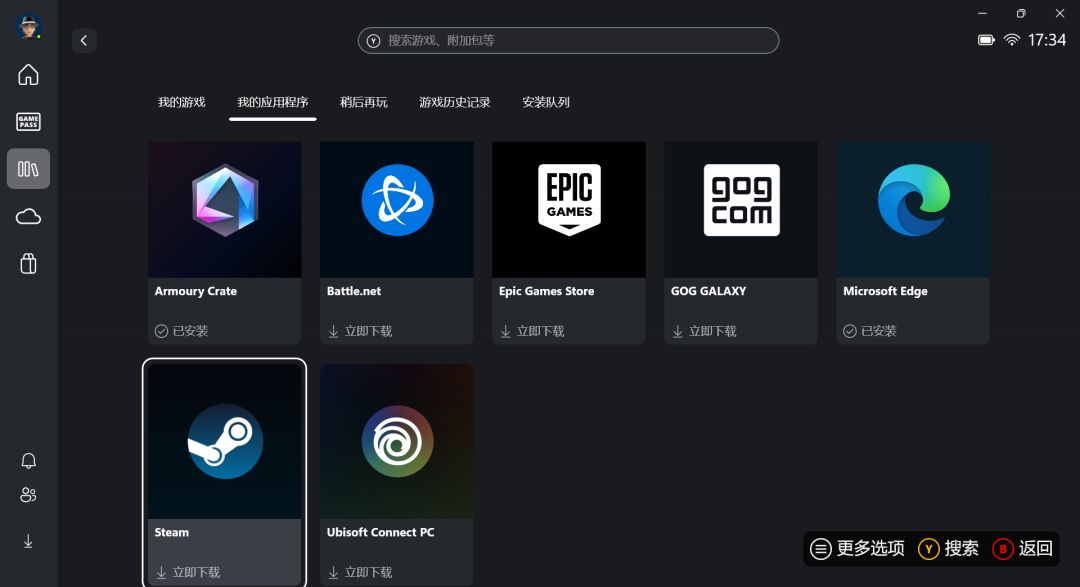Open 更多选项 more options button
Image resolution: width=1080 pixels, height=587 pixels.
(858, 548)
